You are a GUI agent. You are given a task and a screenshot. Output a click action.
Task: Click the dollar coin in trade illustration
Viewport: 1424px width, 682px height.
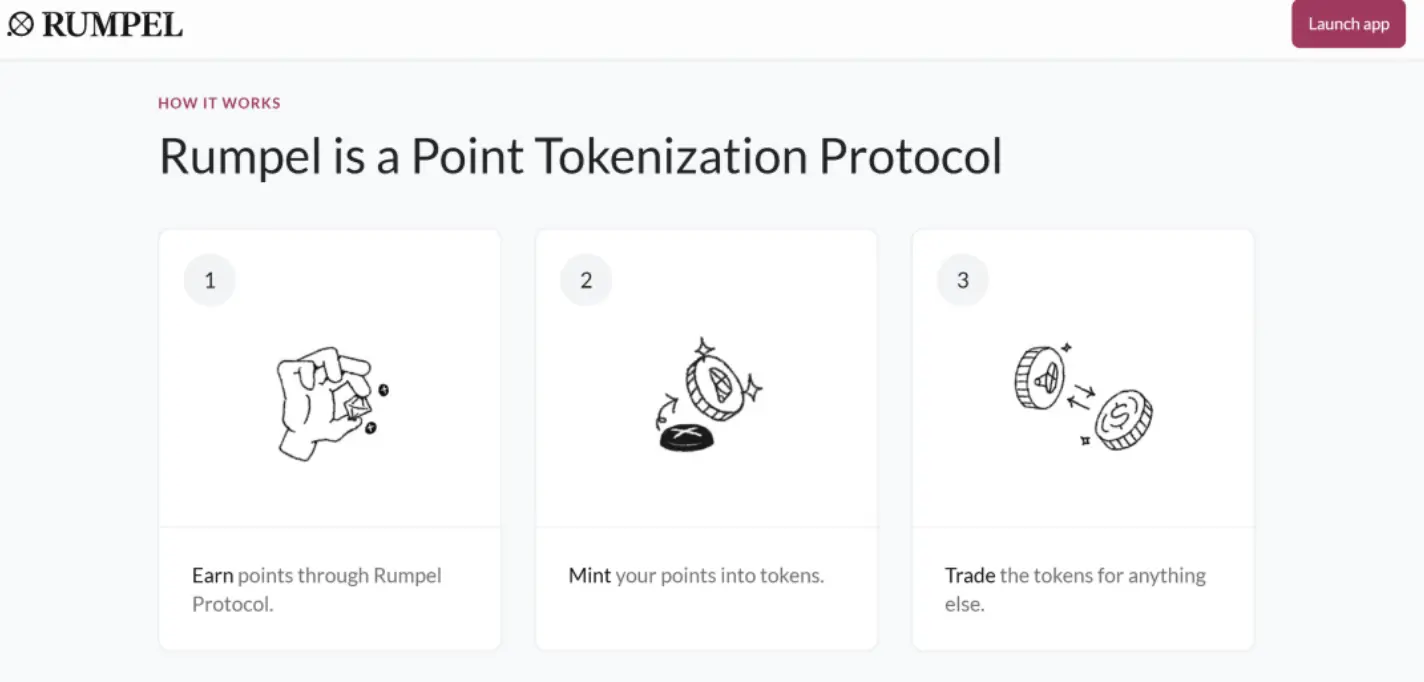pyautogui.click(x=1123, y=420)
